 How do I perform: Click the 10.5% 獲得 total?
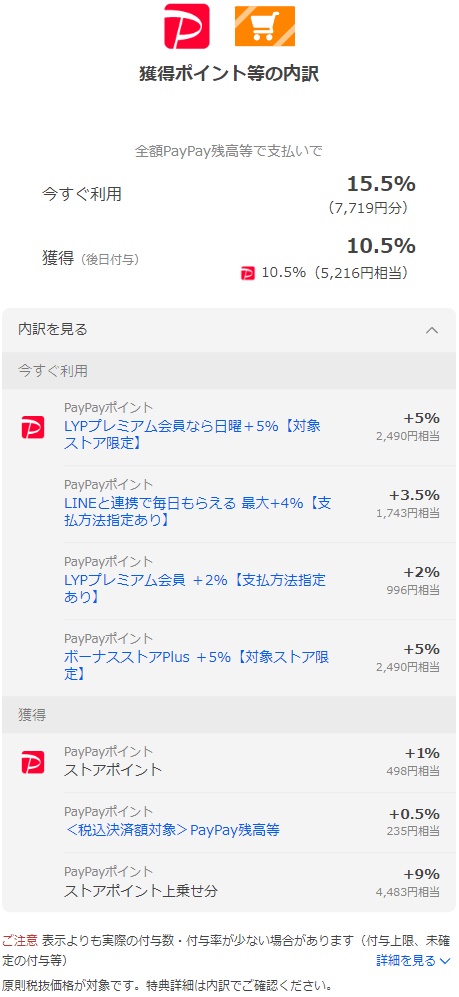(x=381, y=246)
